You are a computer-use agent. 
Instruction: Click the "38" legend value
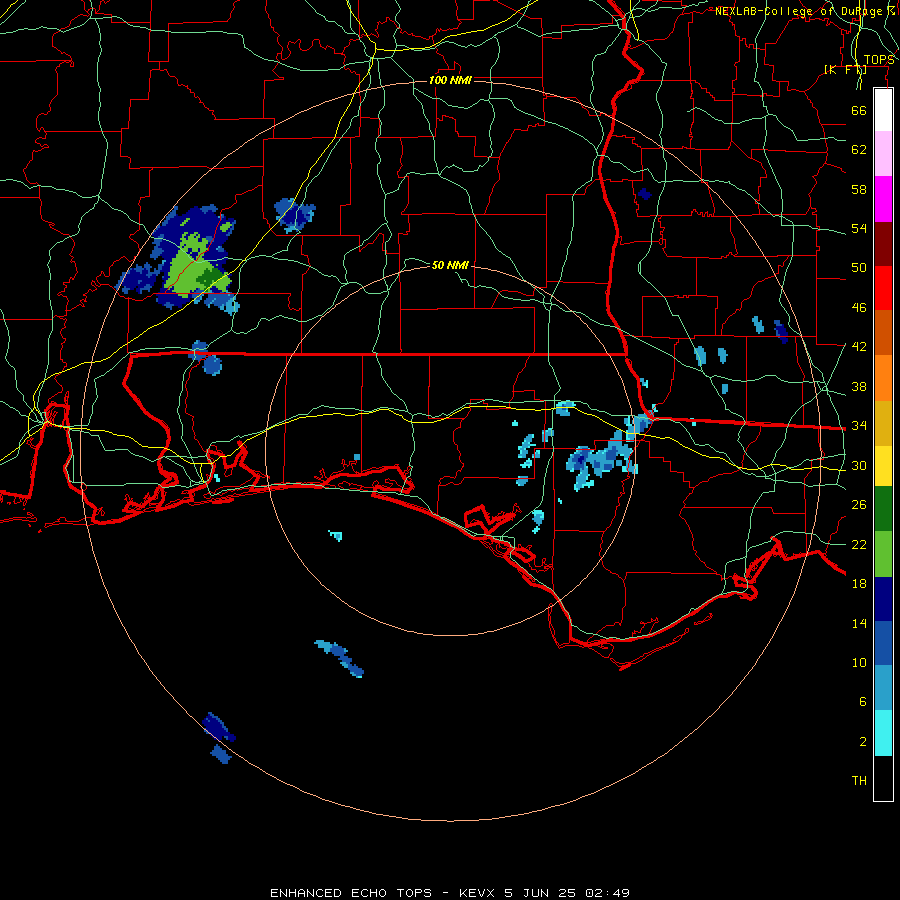pos(859,386)
